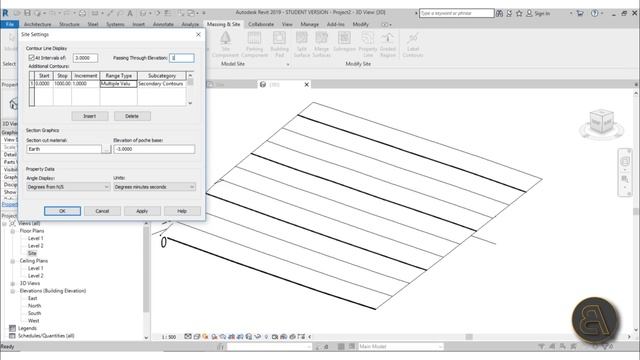Click the Section cut material browse button
640x360 pixels.
[106, 149]
